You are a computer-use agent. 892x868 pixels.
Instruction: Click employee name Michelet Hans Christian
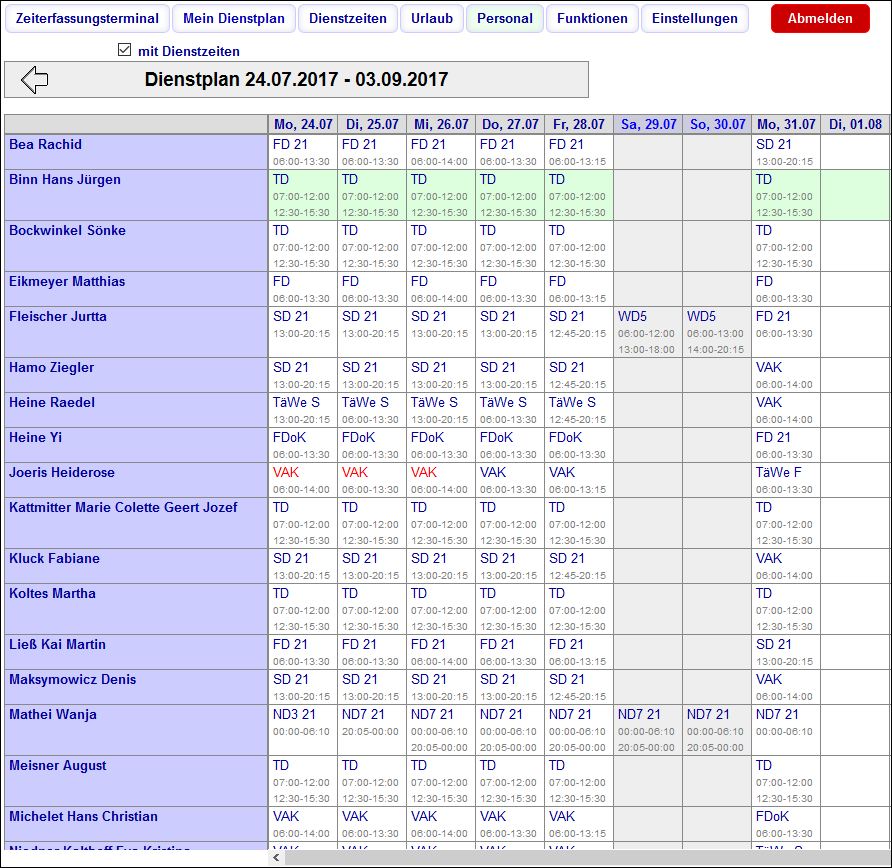click(x=83, y=817)
